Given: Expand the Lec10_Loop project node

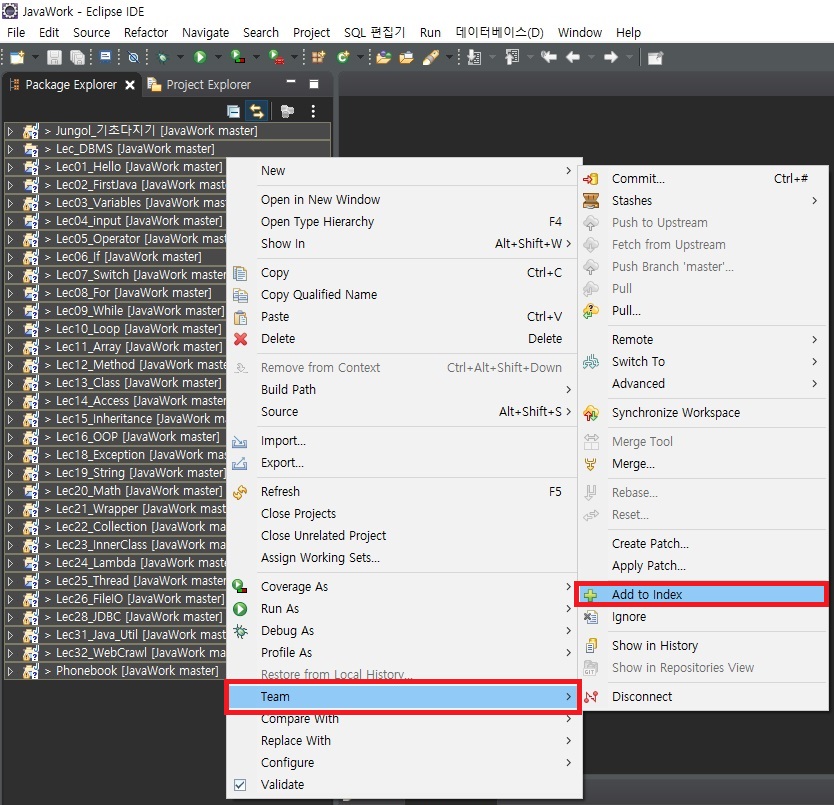Looking at the screenshot, I should (x=10, y=329).
